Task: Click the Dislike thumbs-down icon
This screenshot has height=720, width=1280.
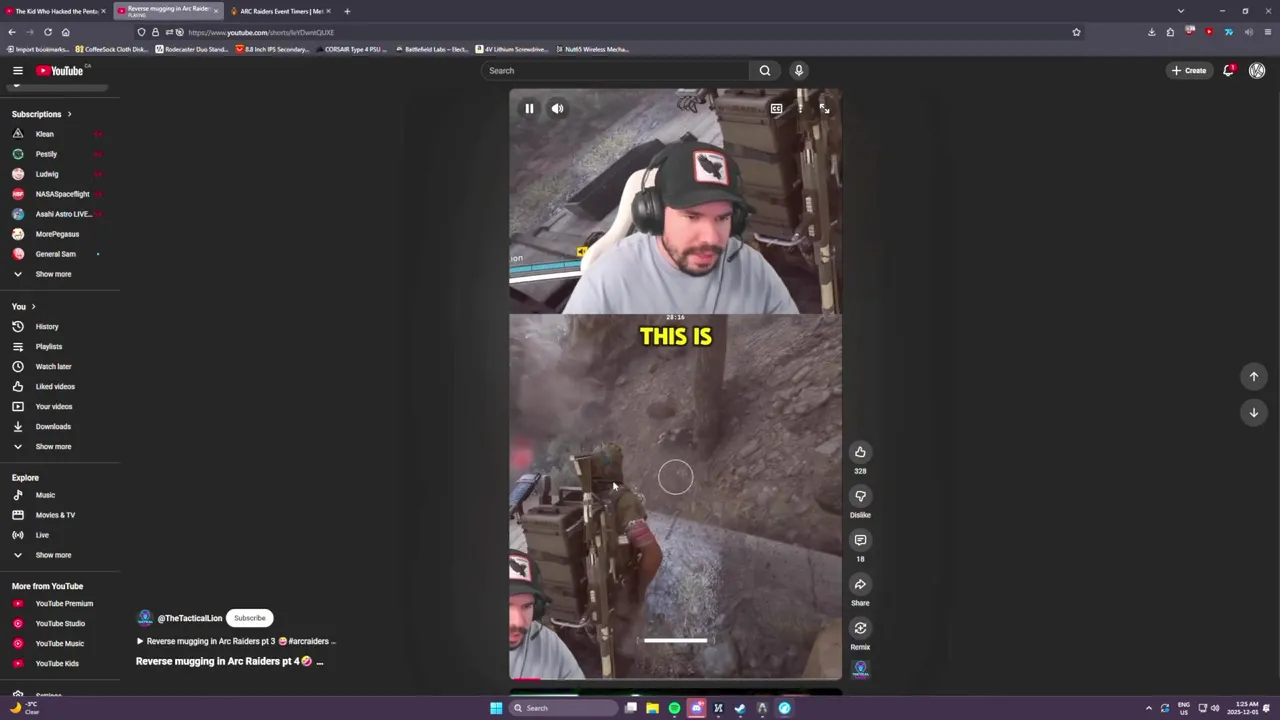Action: pyautogui.click(x=860, y=496)
